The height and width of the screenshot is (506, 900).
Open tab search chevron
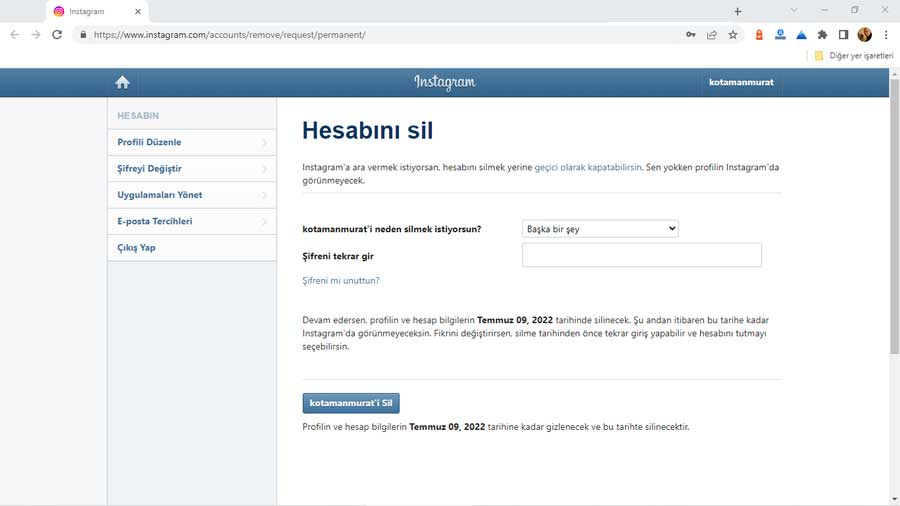(794, 10)
